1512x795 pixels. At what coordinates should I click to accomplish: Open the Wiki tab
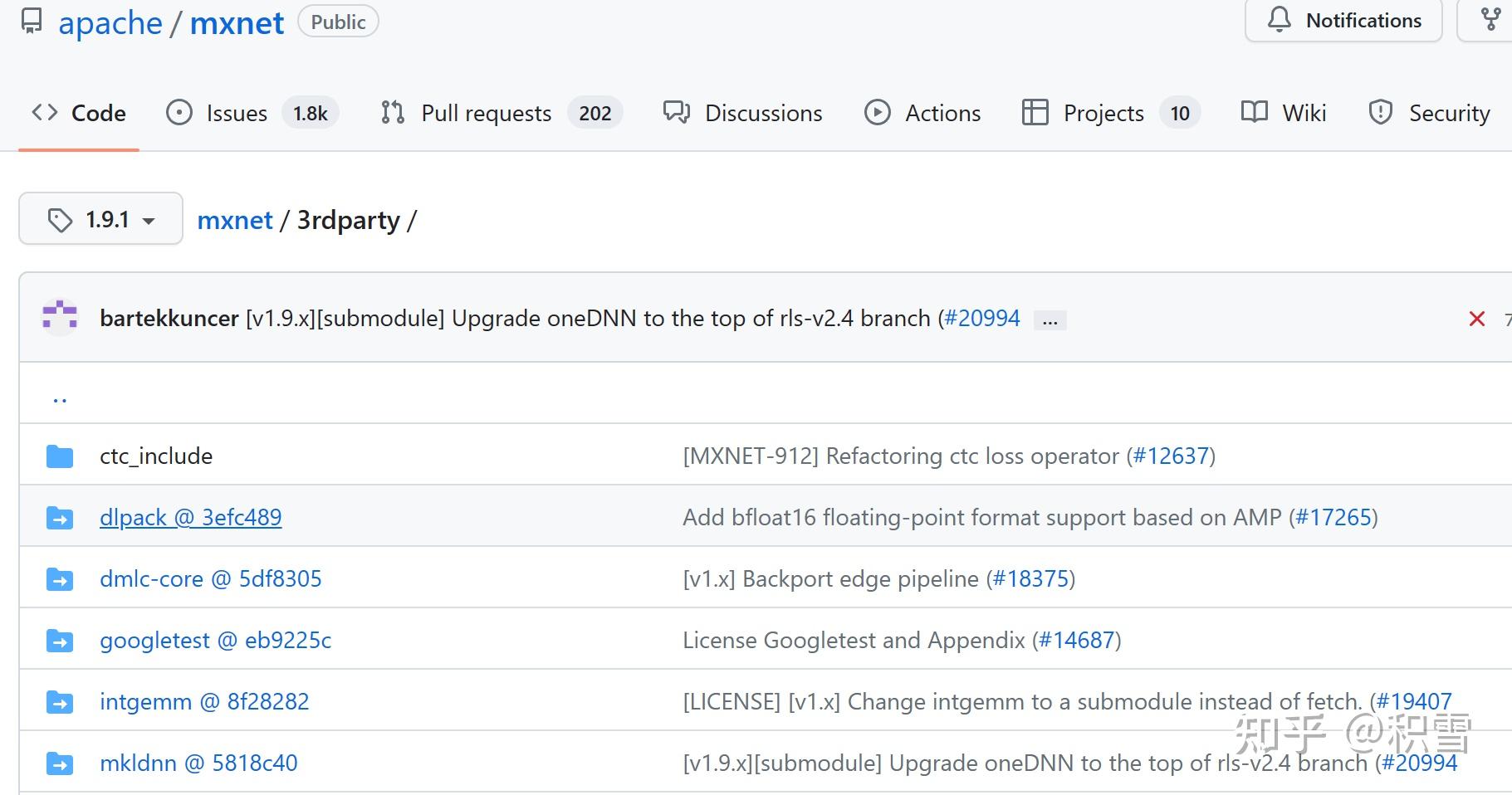click(x=1284, y=113)
